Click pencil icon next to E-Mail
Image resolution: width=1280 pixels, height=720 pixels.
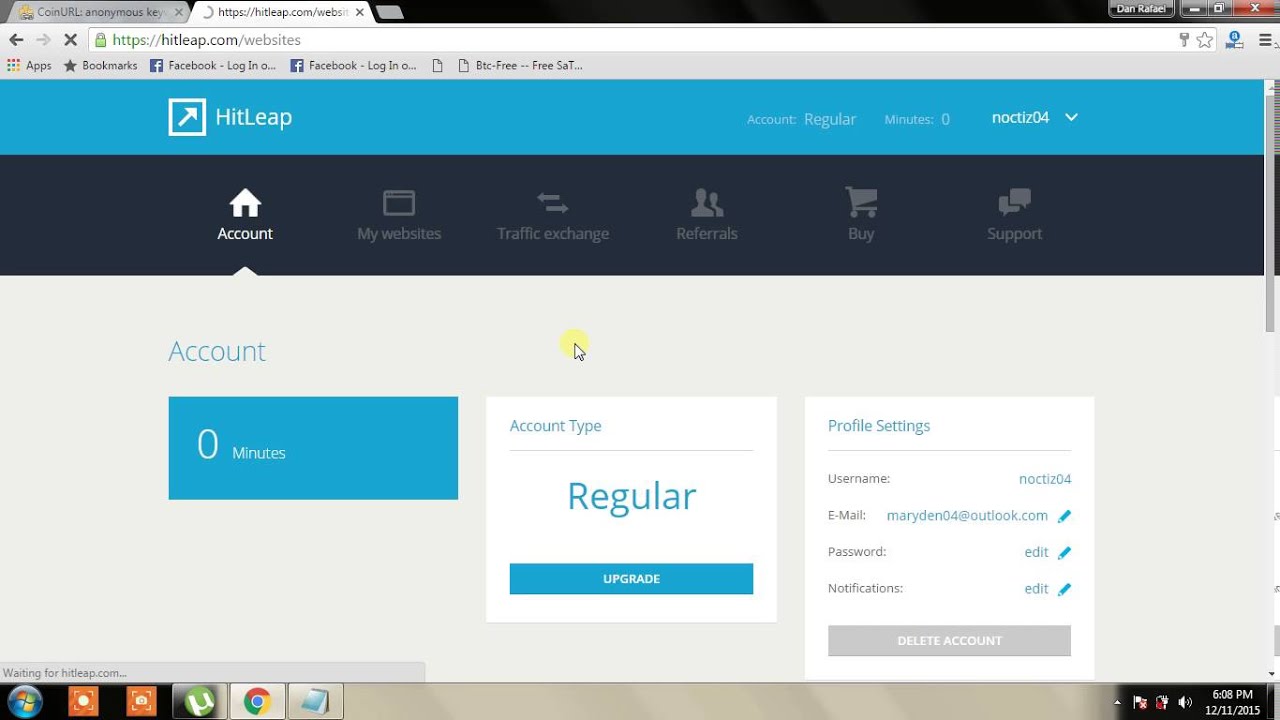click(1064, 516)
